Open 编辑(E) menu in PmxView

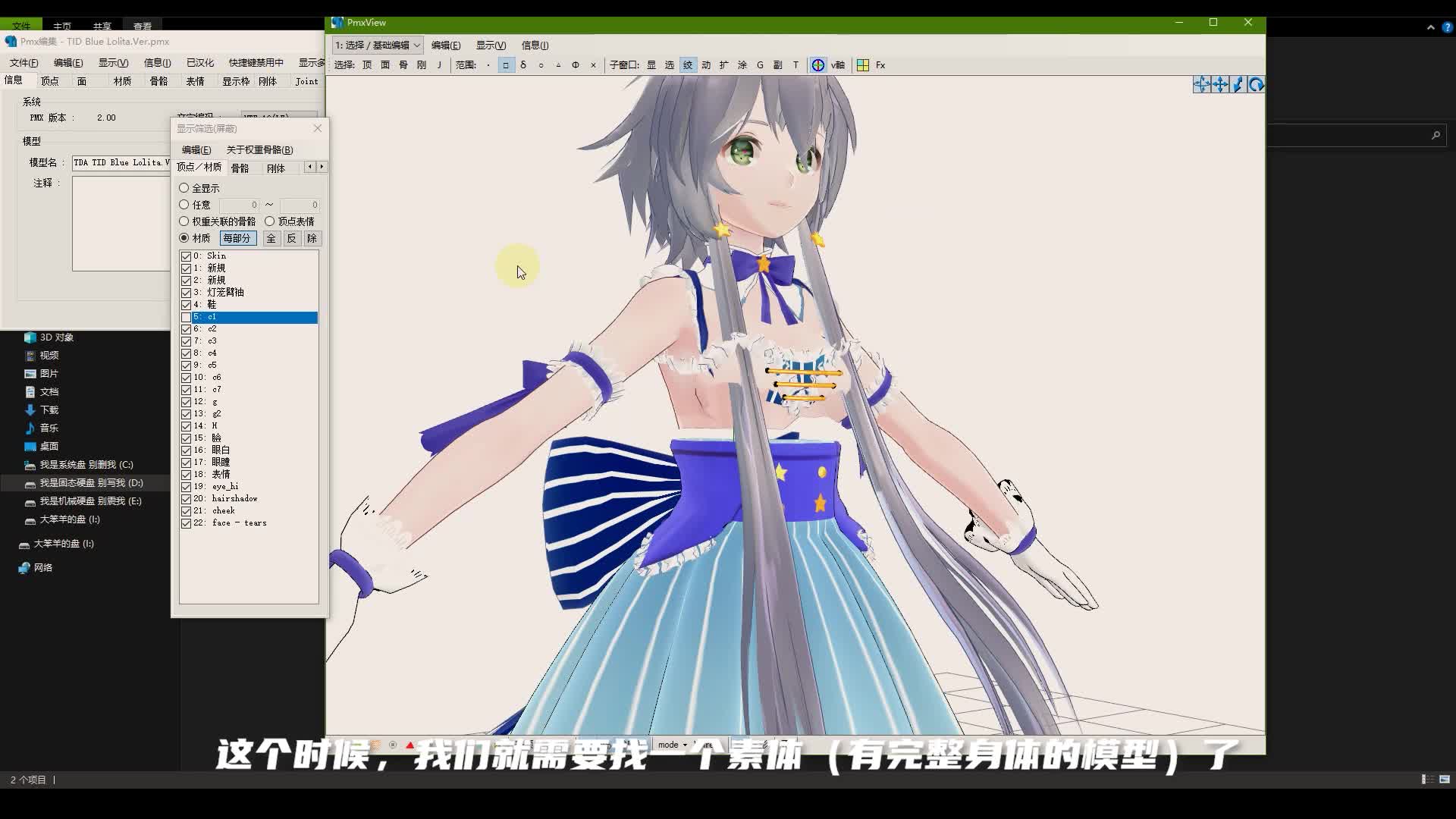pyautogui.click(x=446, y=45)
